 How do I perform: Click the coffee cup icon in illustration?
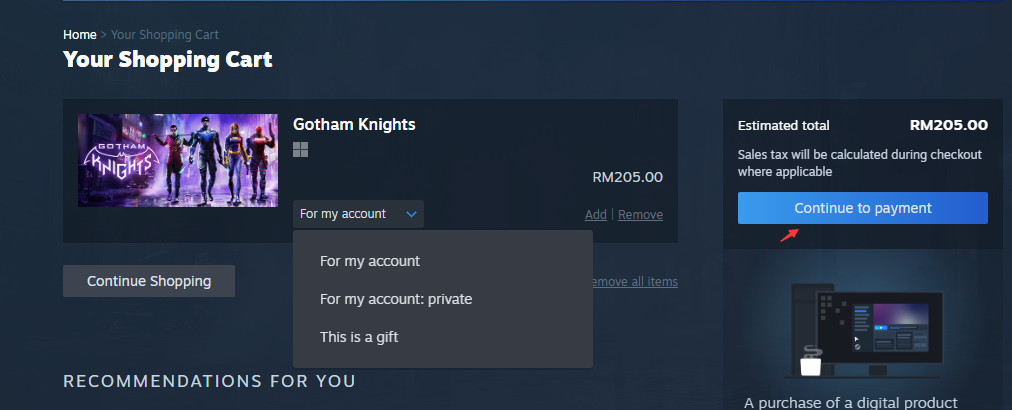[811, 363]
